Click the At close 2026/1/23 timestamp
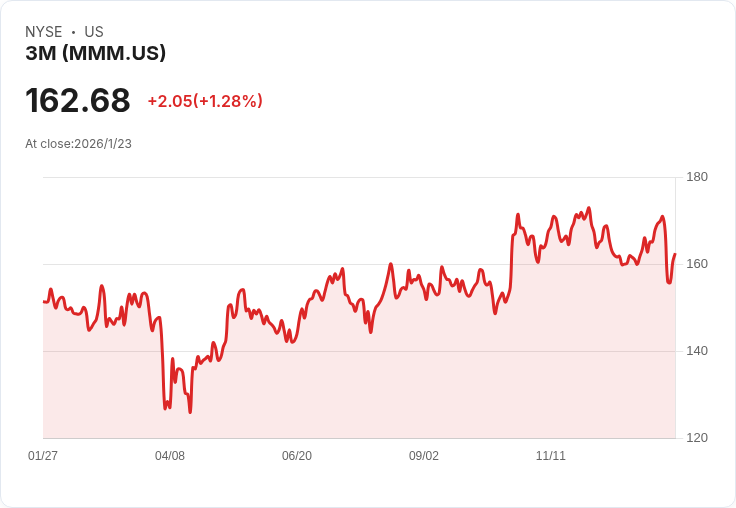Viewport: 736px width, 508px height. 78,144
